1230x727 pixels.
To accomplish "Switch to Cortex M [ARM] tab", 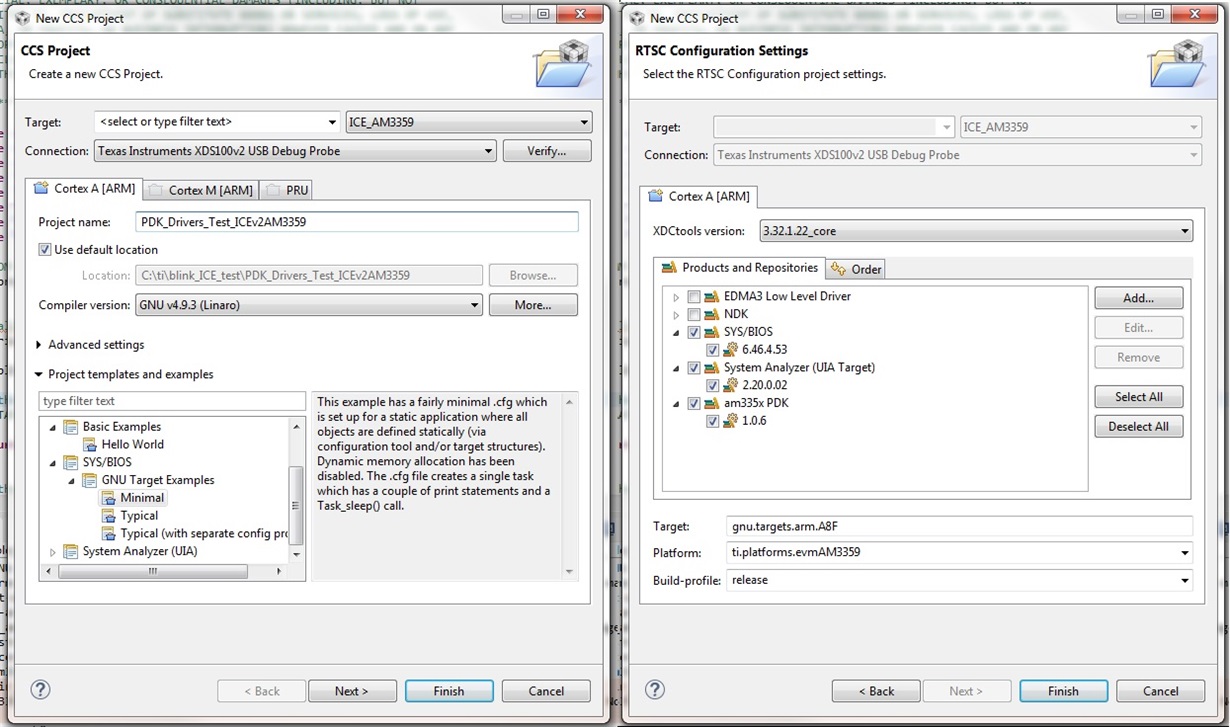I will [201, 190].
